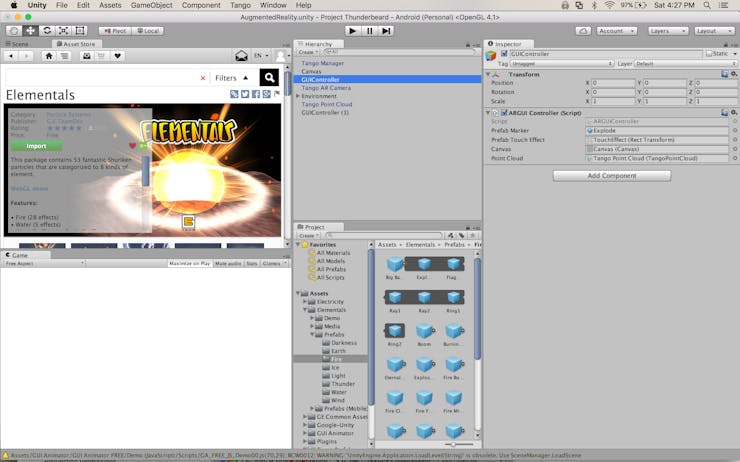Open the Asset Store inbox envelope
The width and height of the screenshot is (740, 462).
coord(241,56)
